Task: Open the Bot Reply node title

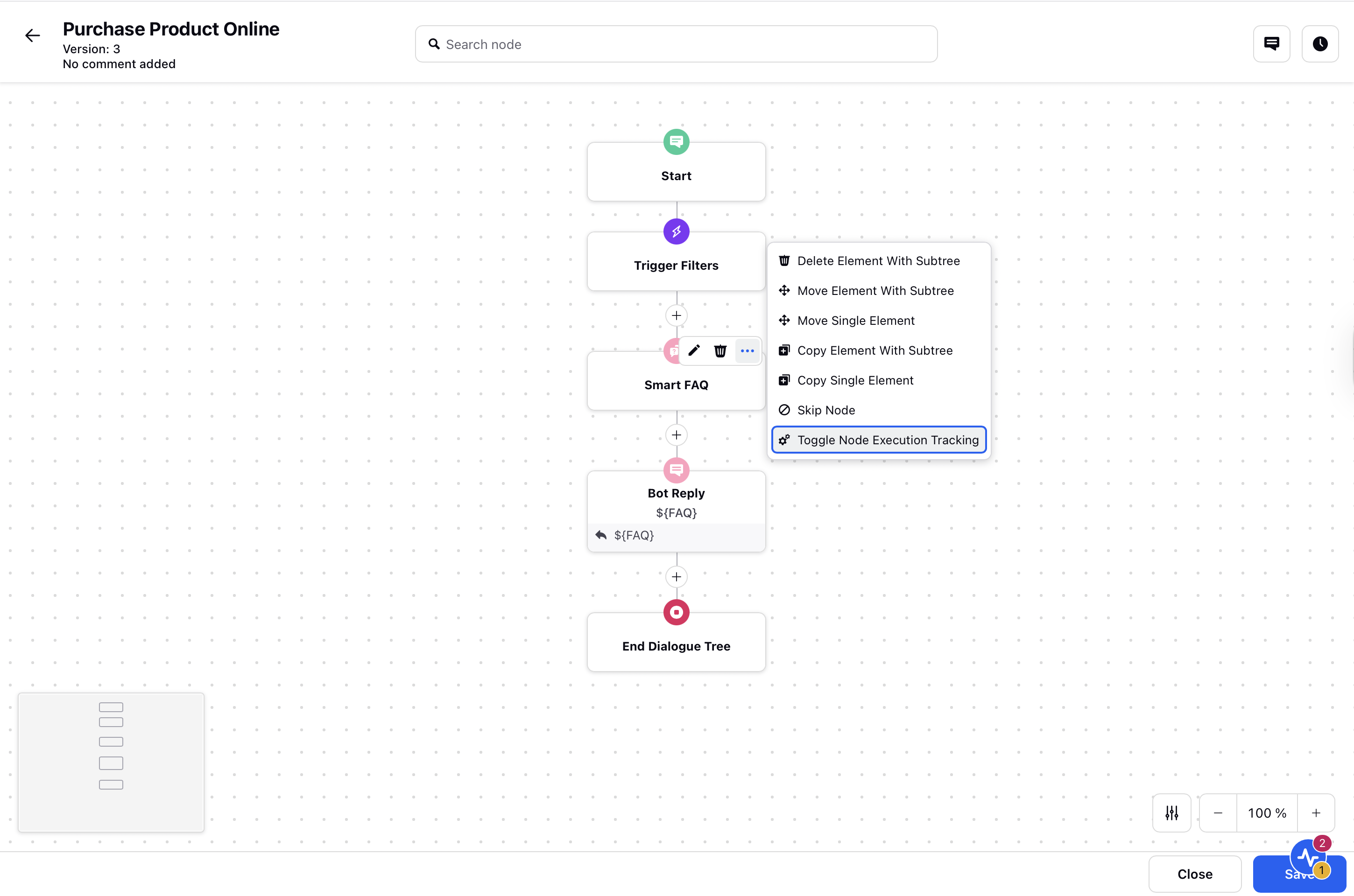Action: 676,493
